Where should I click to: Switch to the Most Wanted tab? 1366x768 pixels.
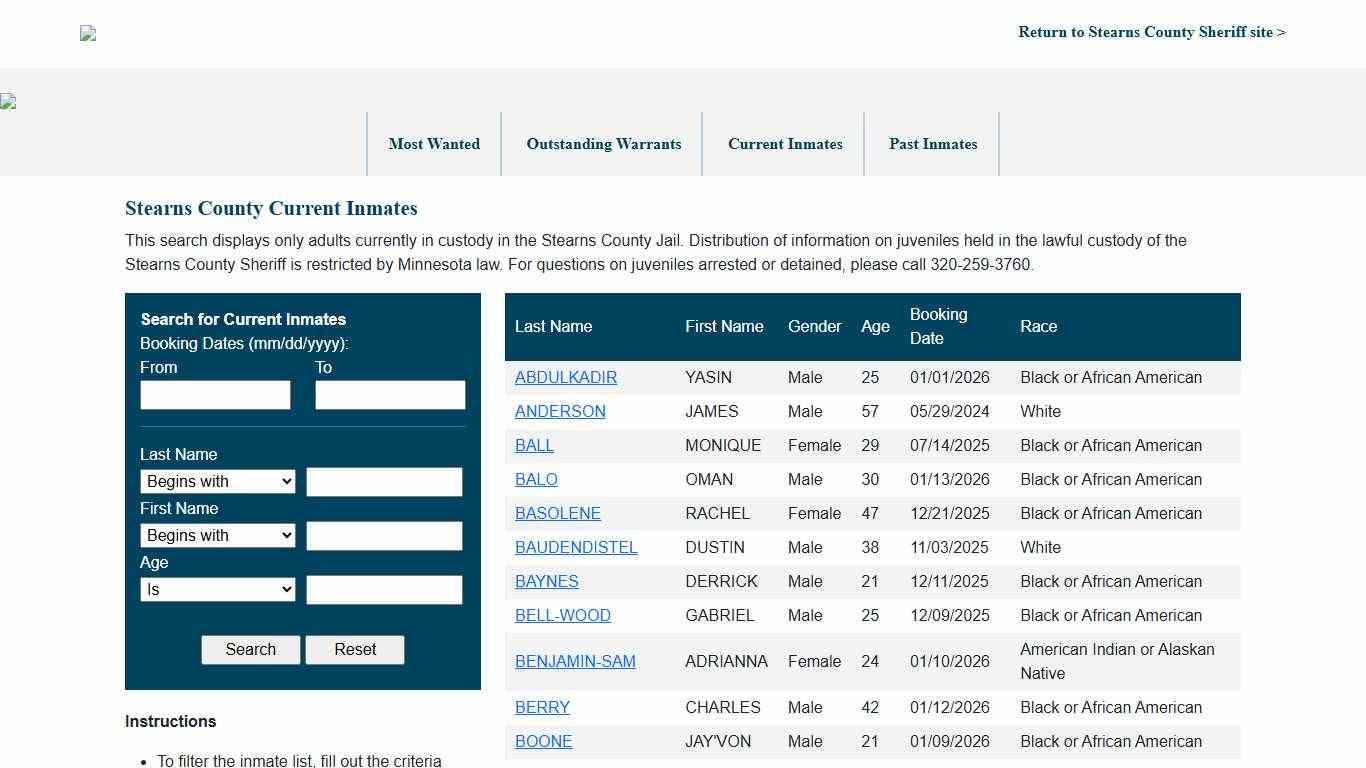(x=434, y=144)
